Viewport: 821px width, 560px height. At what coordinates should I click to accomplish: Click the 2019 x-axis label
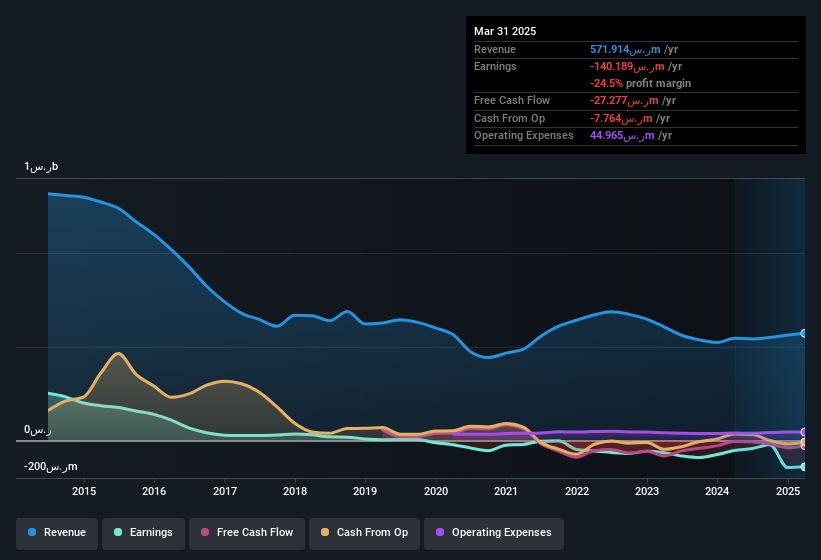click(x=365, y=491)
